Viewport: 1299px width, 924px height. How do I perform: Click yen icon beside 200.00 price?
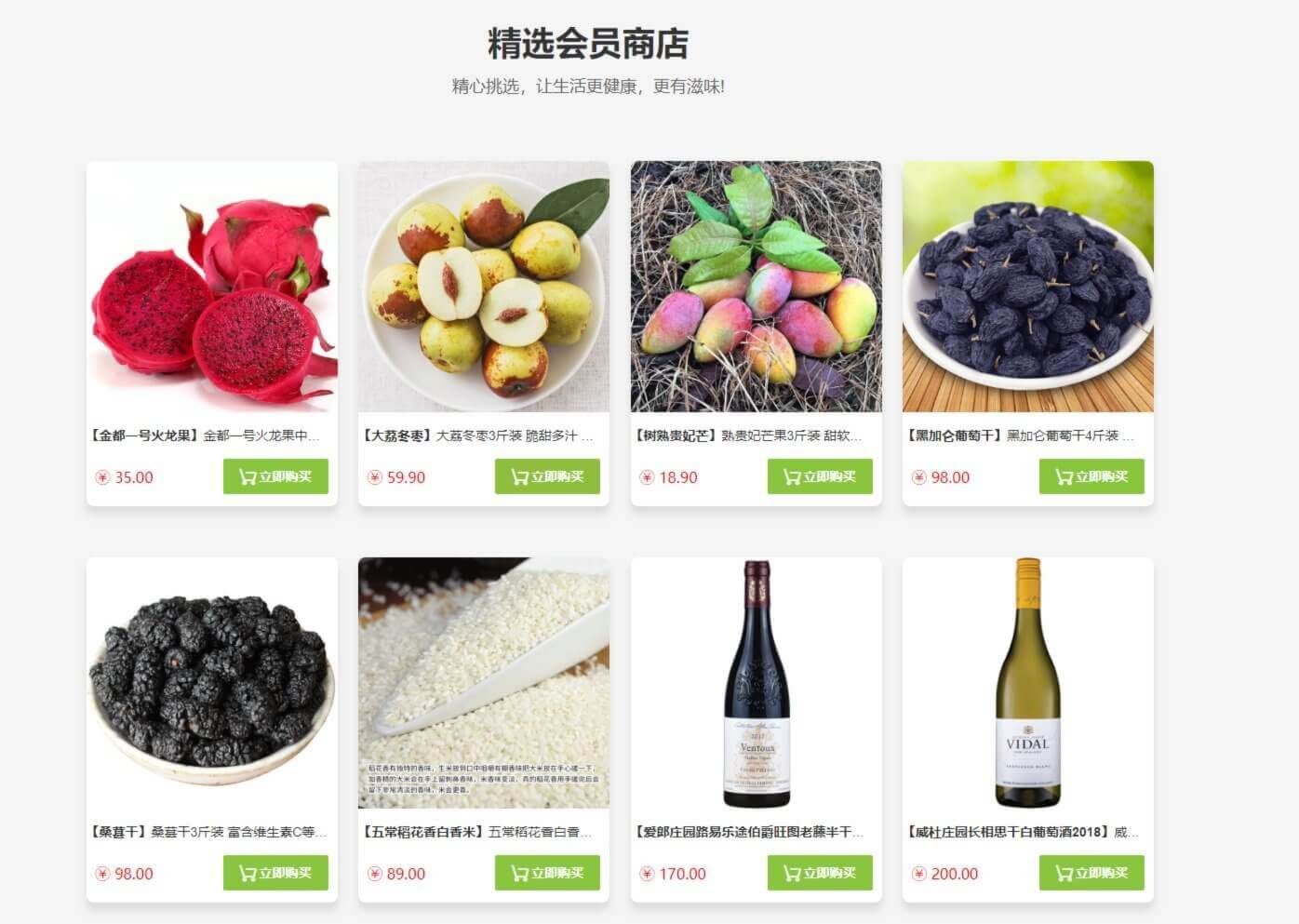(919, 874)
